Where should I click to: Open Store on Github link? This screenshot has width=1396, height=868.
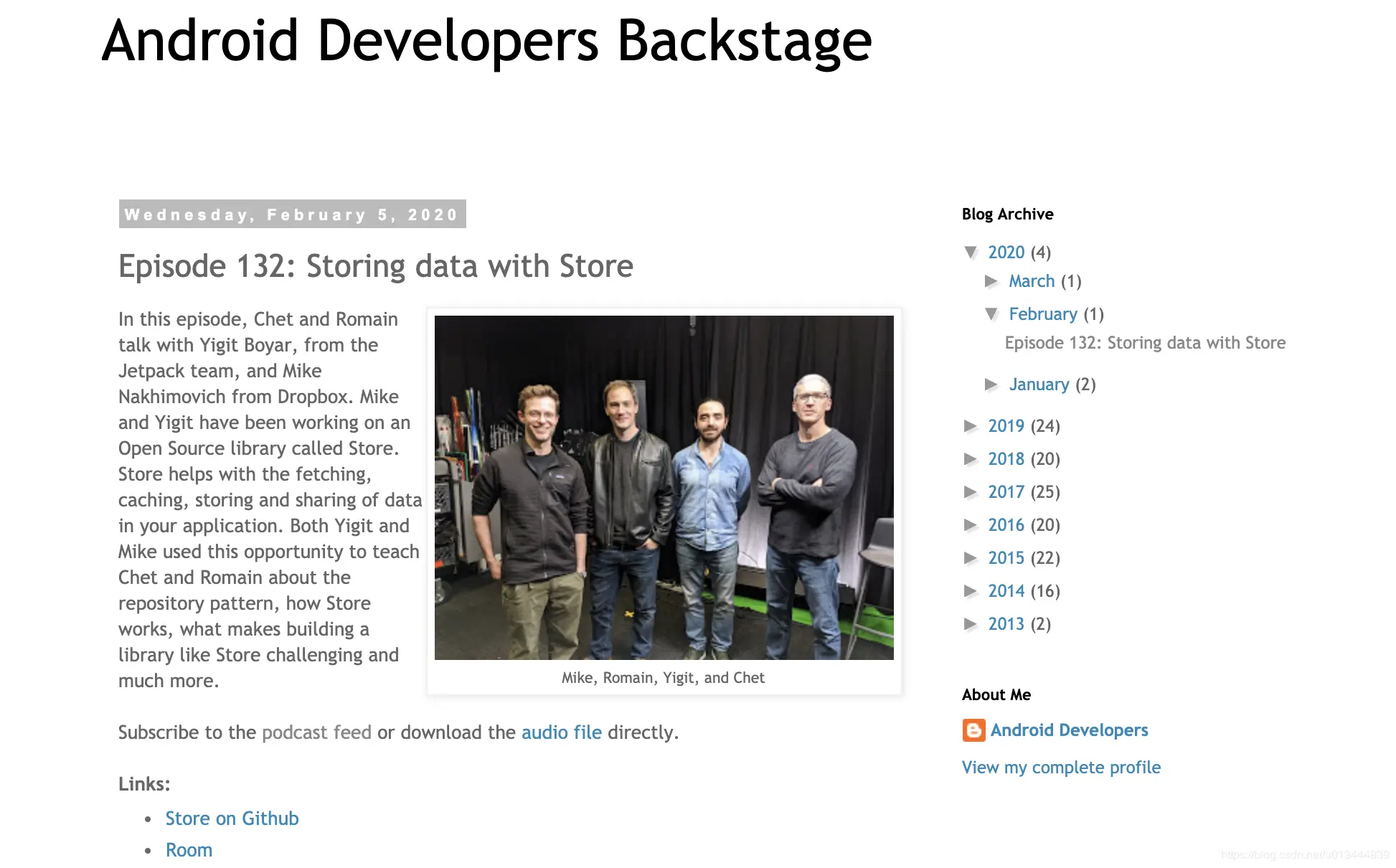click(x=232, y=819)
